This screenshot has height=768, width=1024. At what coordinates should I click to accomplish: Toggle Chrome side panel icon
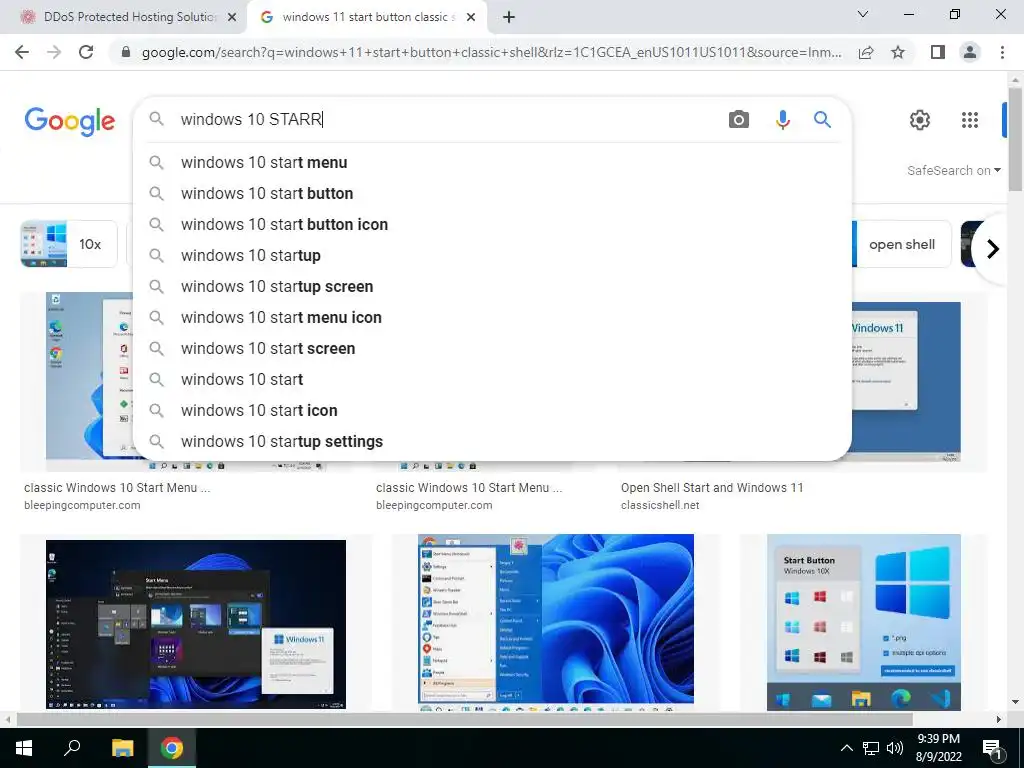pyautogui.click(x=938, y=52)
